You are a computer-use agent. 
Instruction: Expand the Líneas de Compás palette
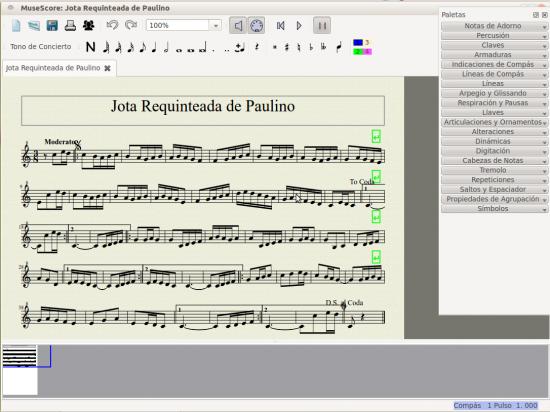click(x=494, y=74)
